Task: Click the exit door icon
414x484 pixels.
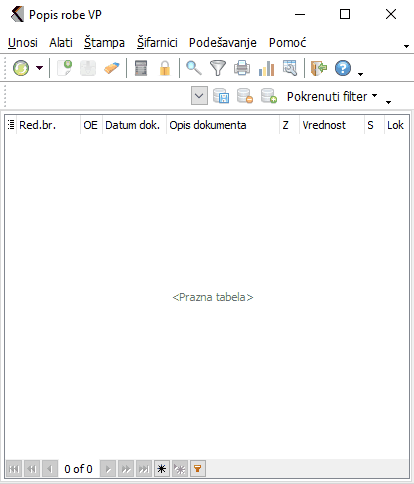Action: [318, 68]
